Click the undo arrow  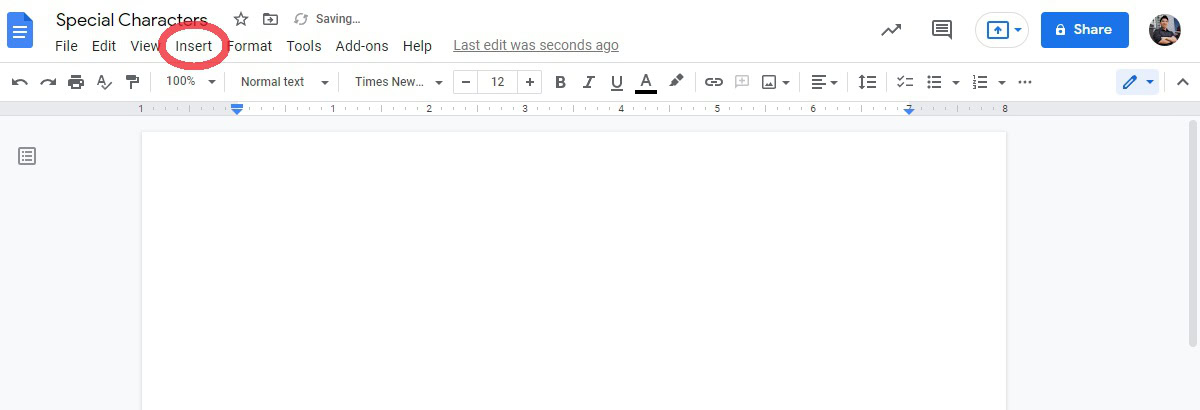pos(20,82)
